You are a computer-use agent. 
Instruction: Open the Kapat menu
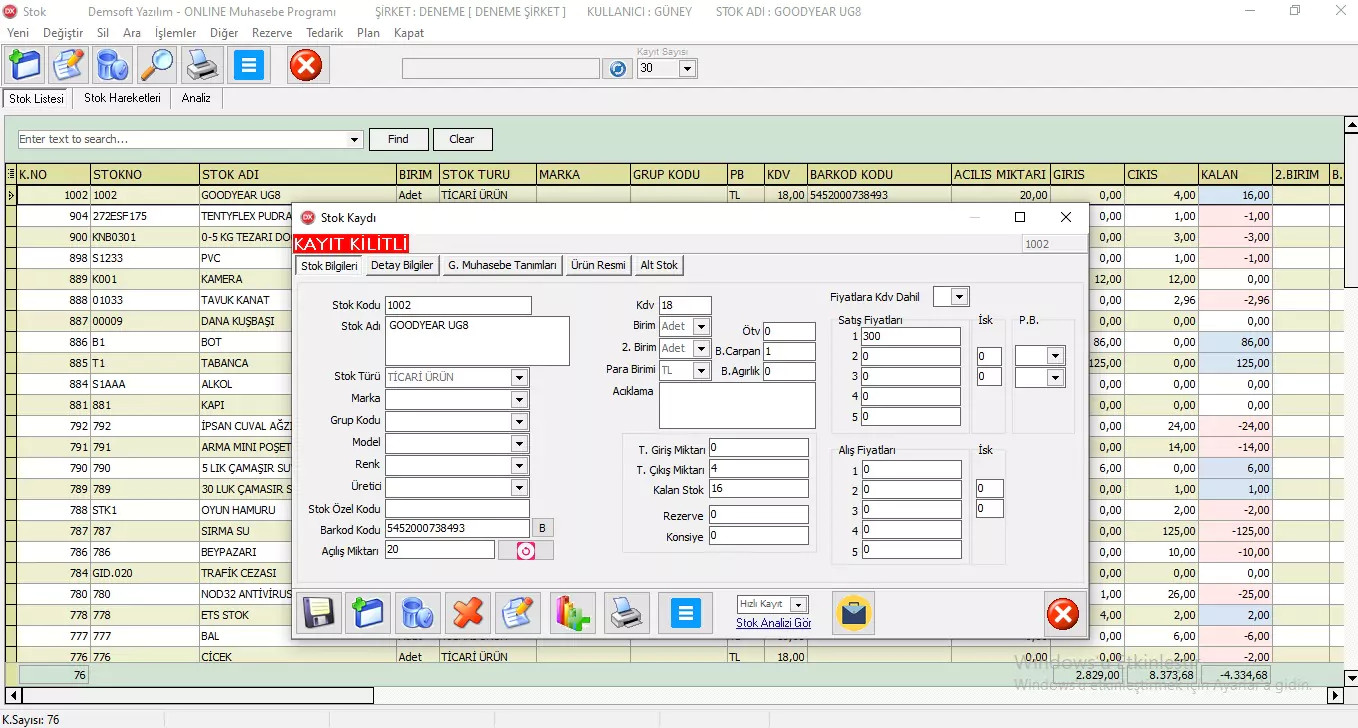click(x=408, y=33)
